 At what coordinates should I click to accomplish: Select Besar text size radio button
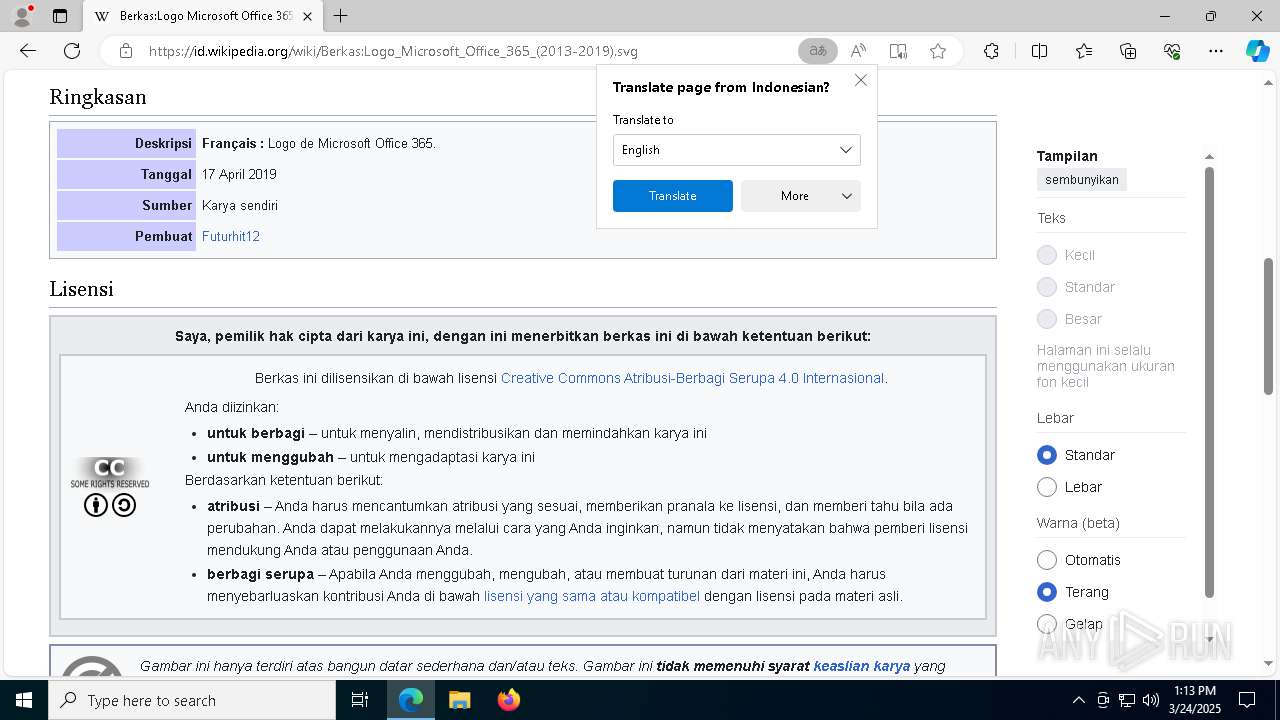point(1047,319)
